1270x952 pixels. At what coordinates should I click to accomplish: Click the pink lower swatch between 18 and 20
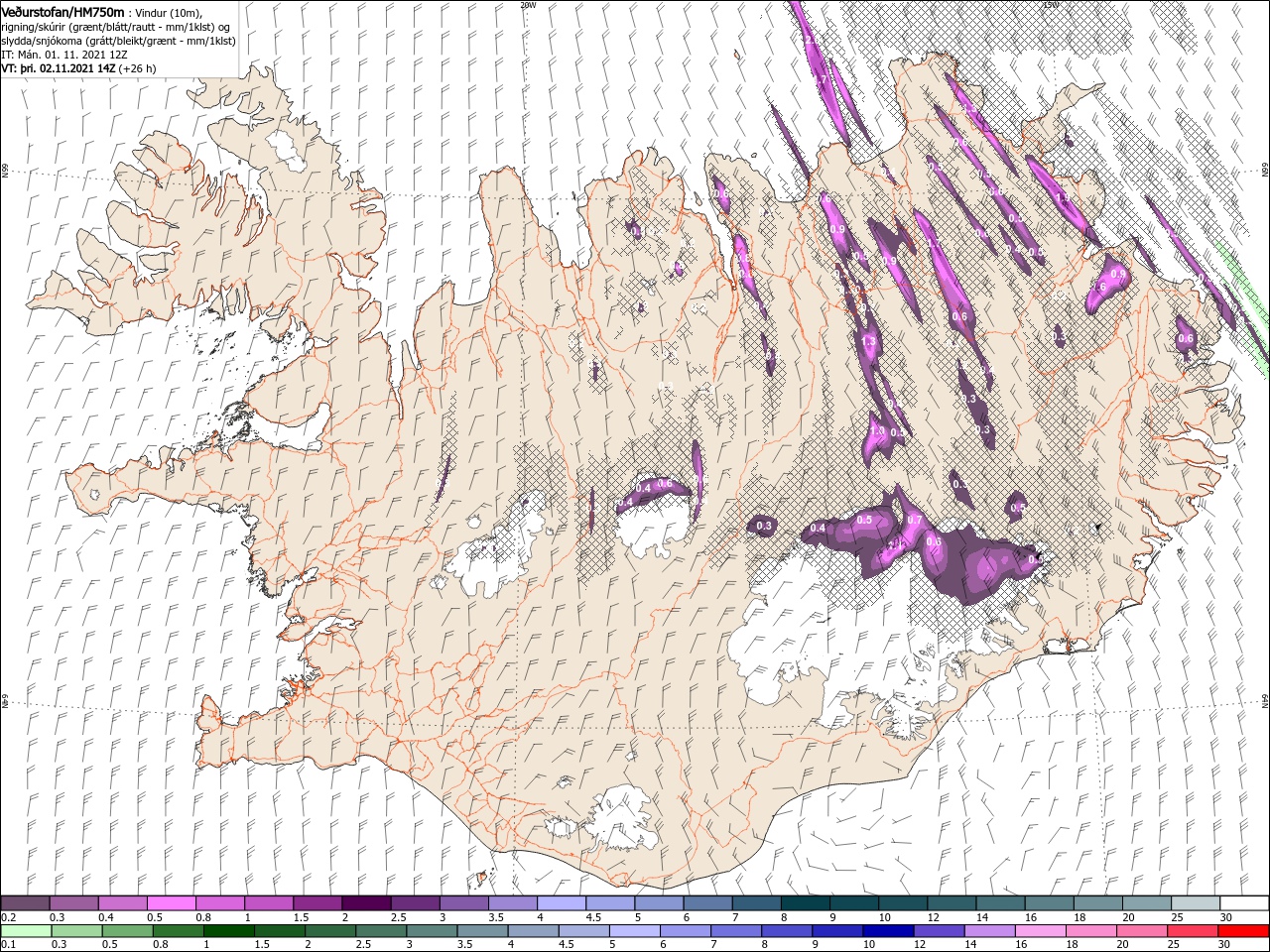click(x=1091, y=931)
